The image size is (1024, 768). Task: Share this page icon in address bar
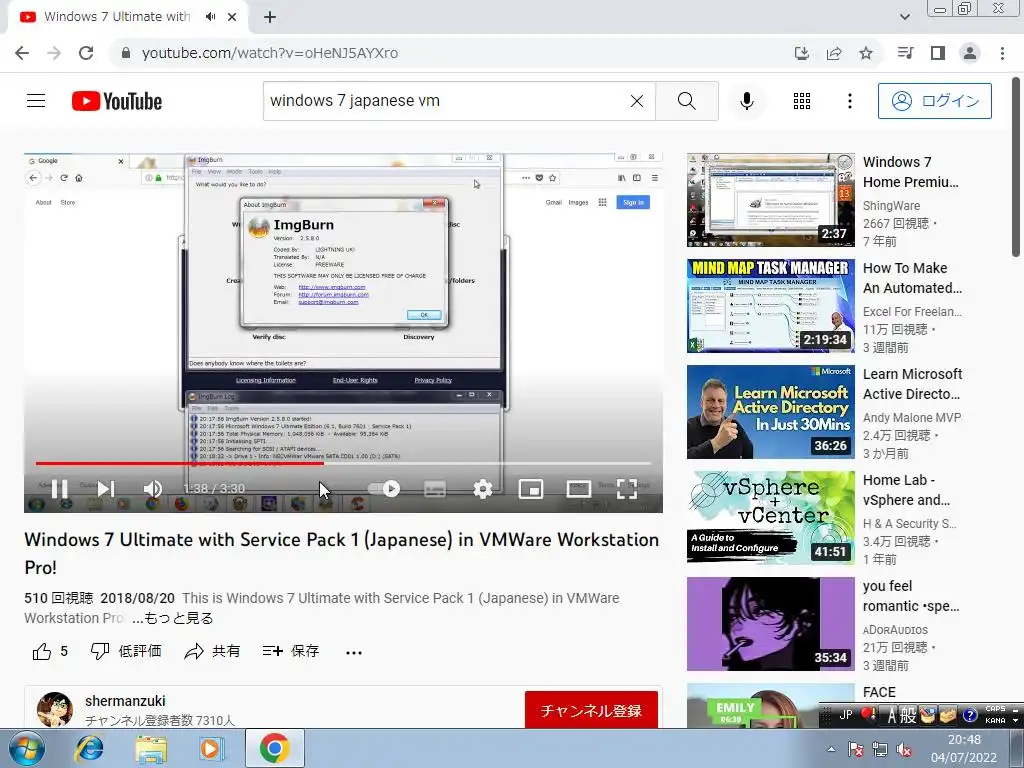pos(834,53)
